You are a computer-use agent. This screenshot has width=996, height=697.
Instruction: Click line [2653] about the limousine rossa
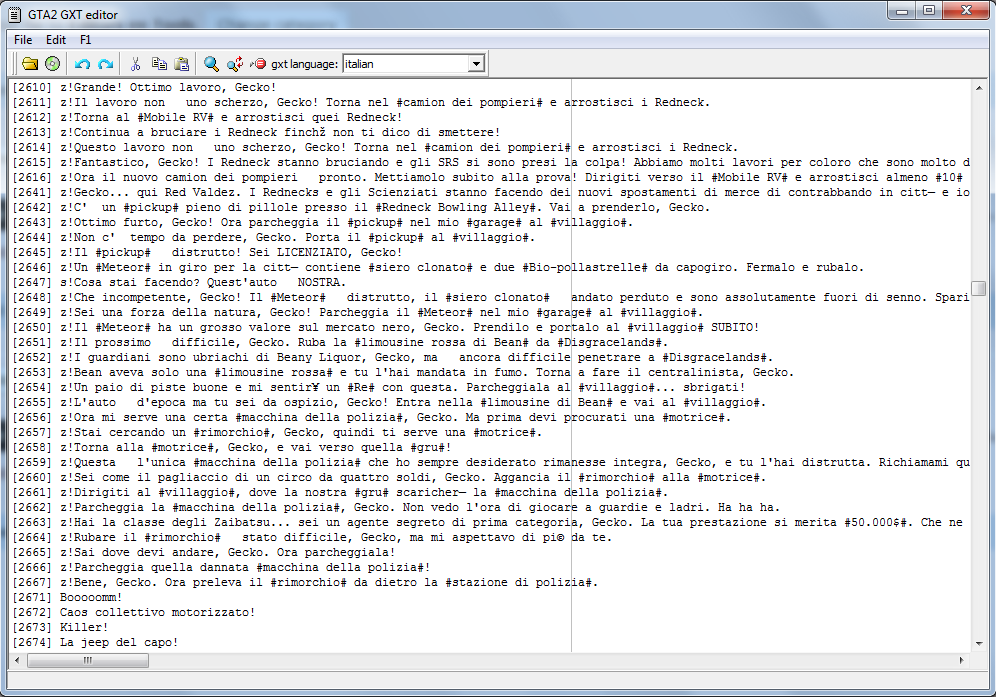403,372
